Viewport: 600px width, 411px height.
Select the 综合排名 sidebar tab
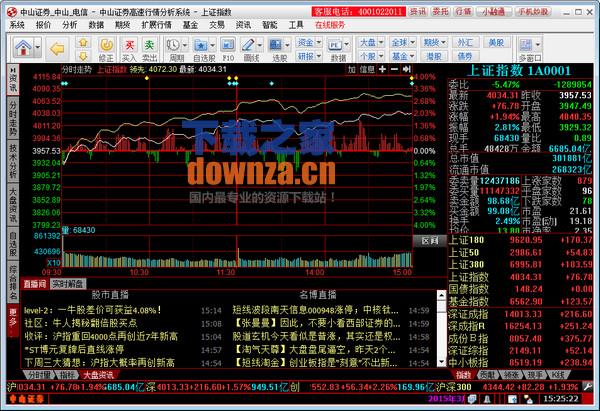point(13,282)
